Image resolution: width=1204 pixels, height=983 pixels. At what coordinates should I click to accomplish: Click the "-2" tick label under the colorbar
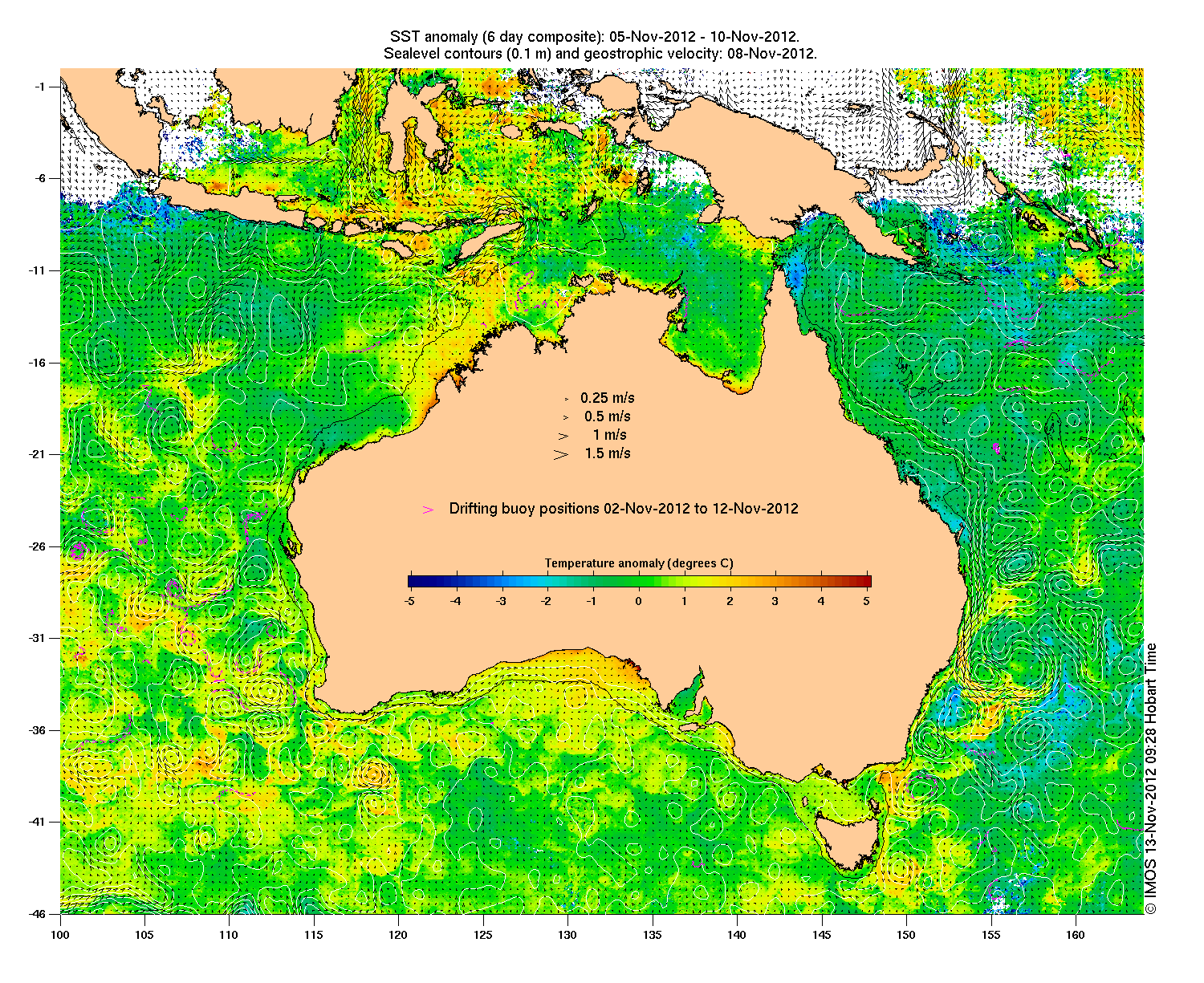pos(547,600)
